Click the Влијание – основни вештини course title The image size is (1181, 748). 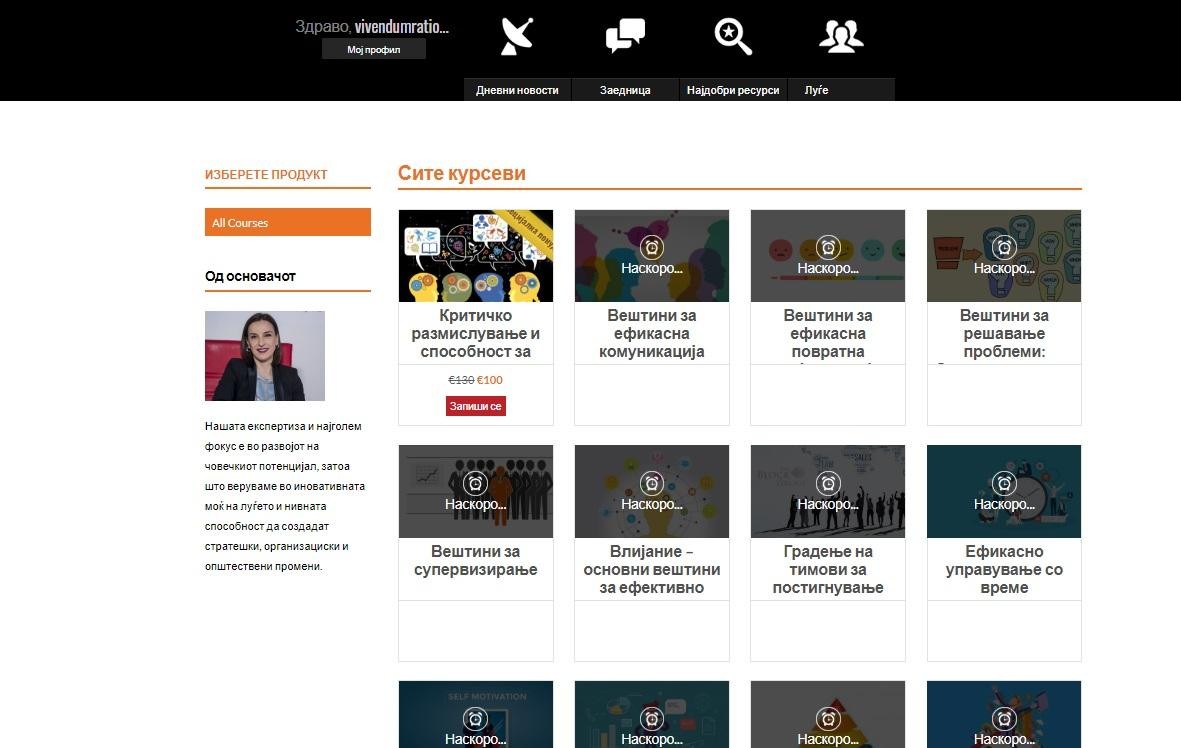point(652,569)
